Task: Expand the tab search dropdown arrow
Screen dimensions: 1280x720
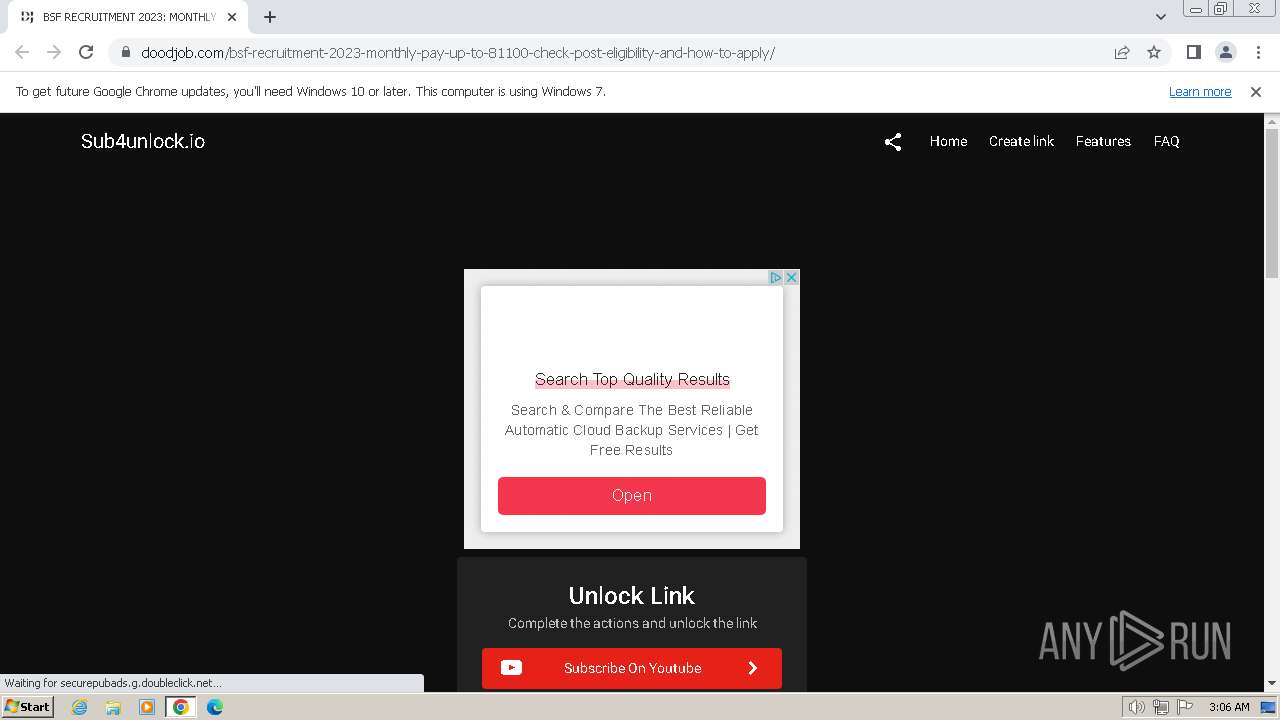Action: [x=1160, y=17]
